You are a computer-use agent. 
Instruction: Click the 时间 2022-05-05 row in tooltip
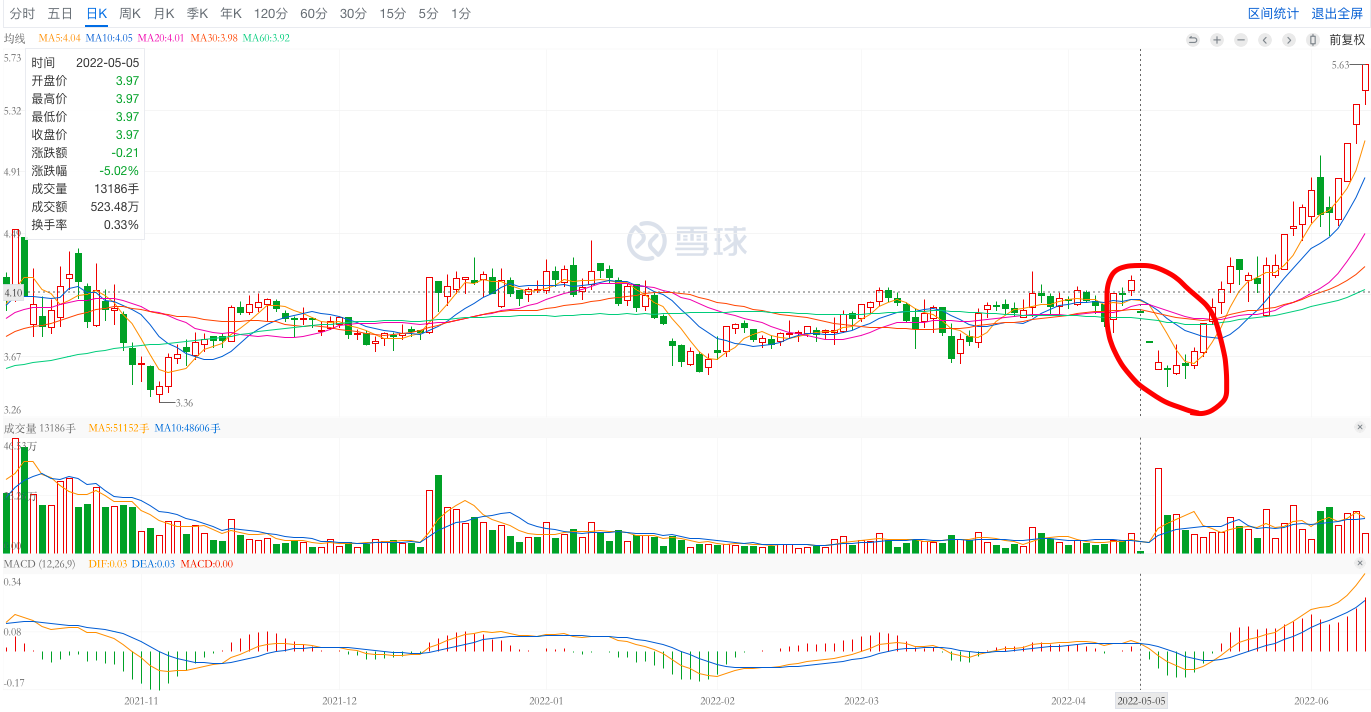(85, 62)
